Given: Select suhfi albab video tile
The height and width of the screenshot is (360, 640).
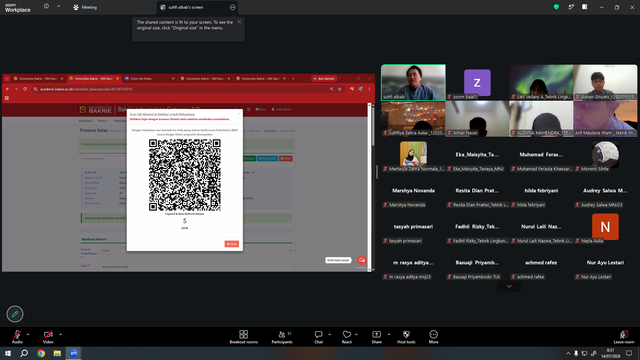Looking at the screenshot, I should click(x=413, y=82).
